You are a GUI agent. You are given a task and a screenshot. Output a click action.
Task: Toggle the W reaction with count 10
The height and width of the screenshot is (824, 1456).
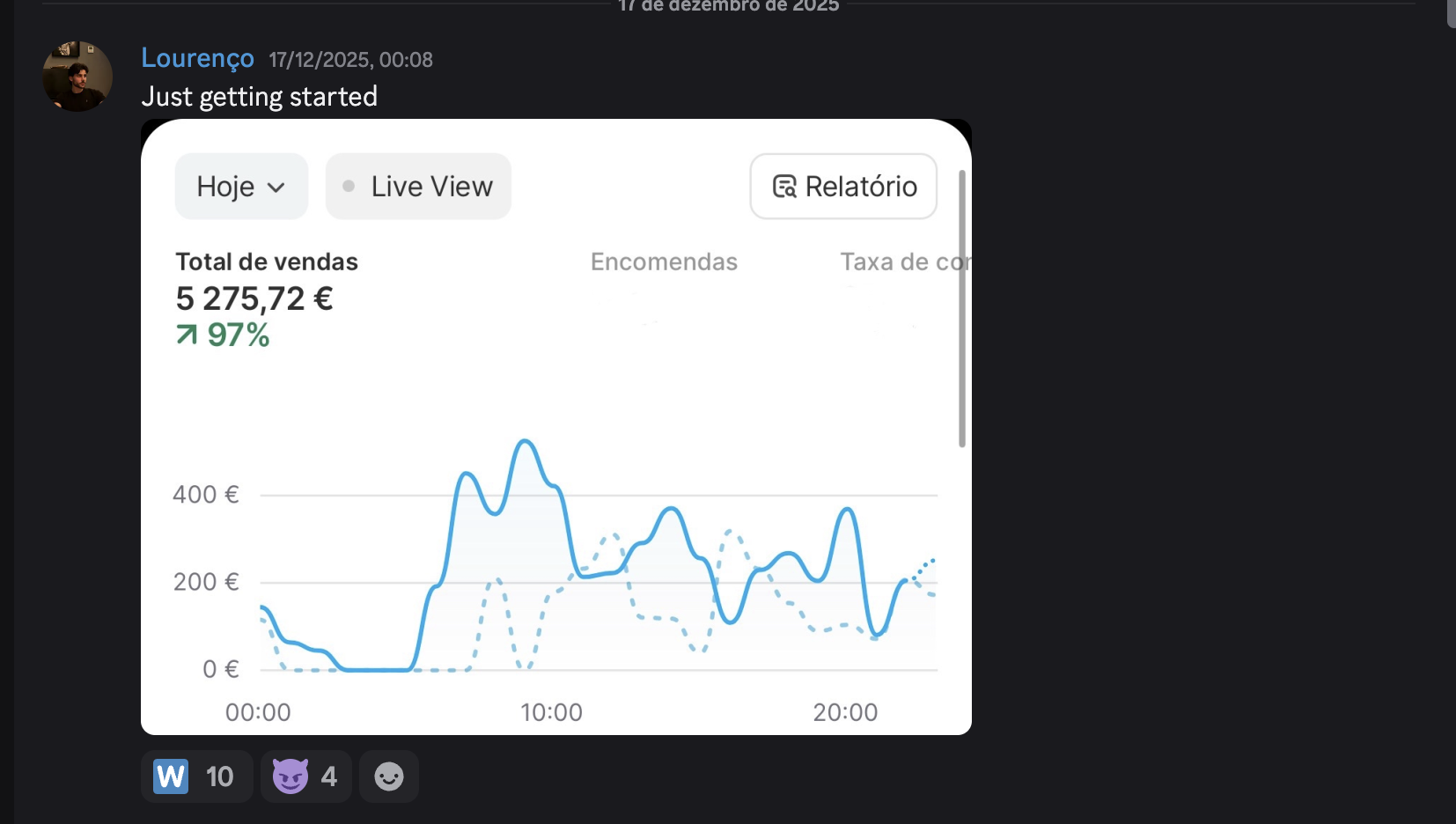(196, 776)
